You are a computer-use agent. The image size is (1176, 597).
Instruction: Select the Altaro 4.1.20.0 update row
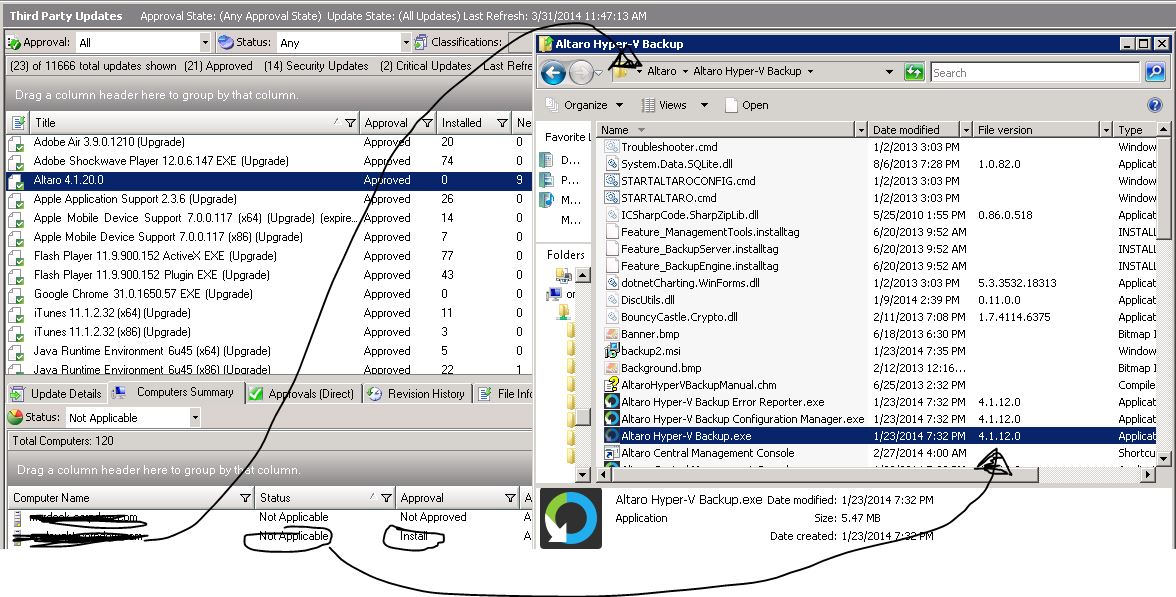(x=268, y=180)
